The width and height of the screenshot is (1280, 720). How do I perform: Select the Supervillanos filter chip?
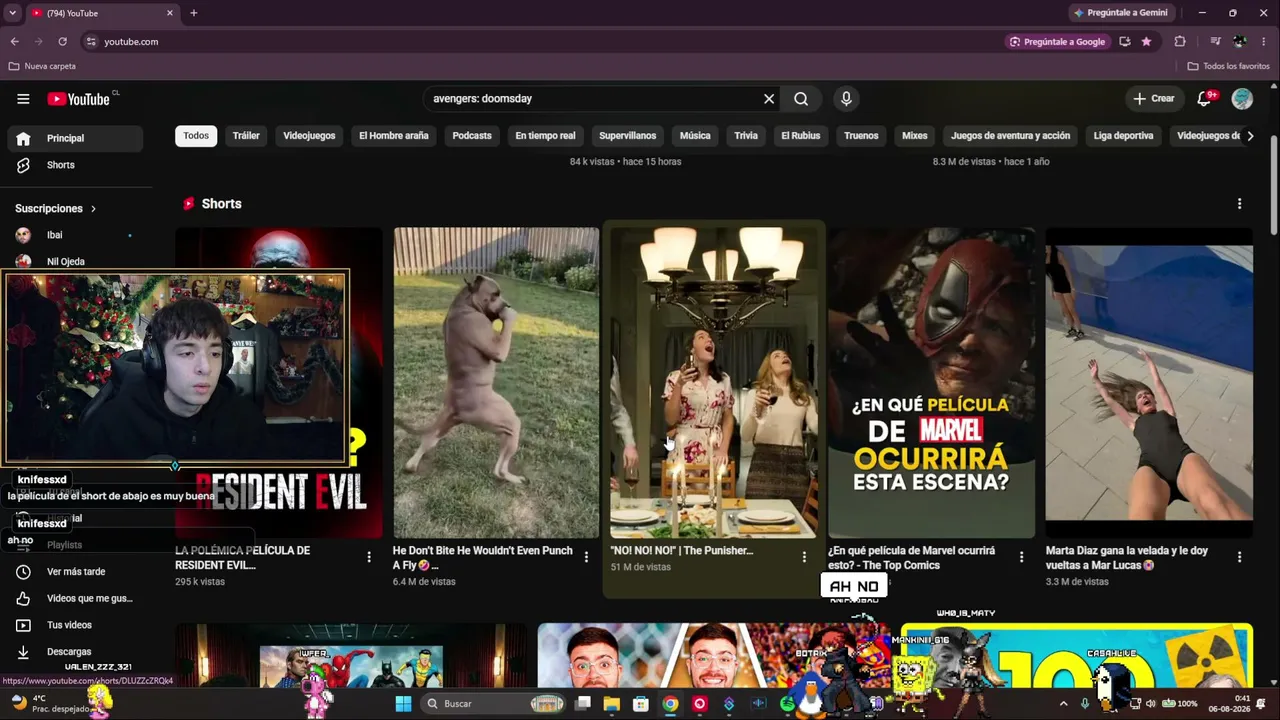pos(627,136)
